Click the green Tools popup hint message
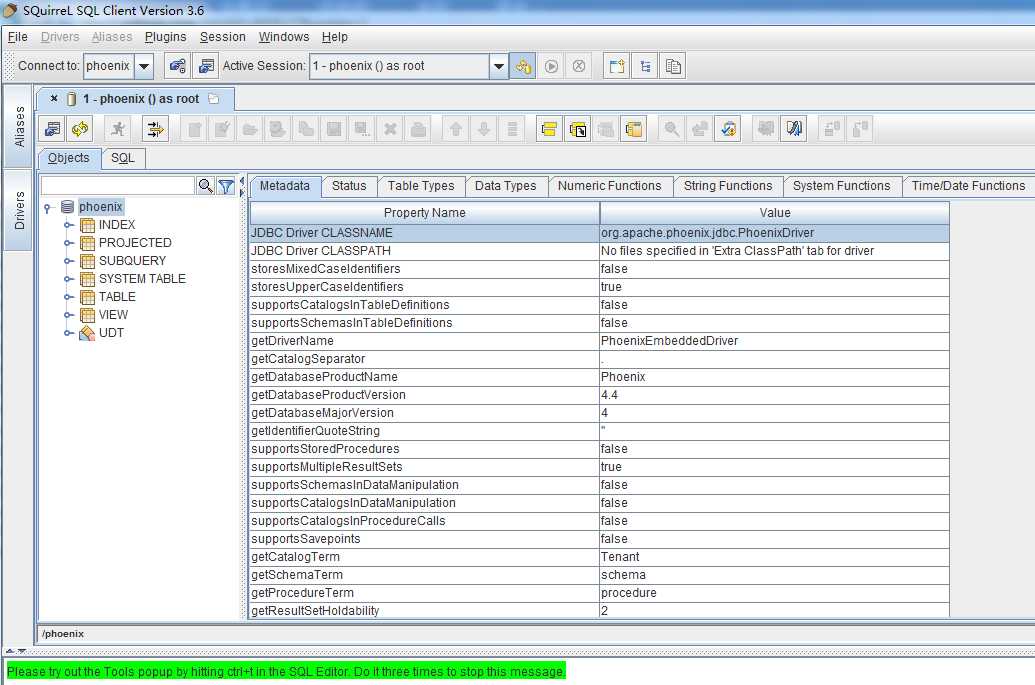The image size is (1035, 685). (x=286, y=672)
